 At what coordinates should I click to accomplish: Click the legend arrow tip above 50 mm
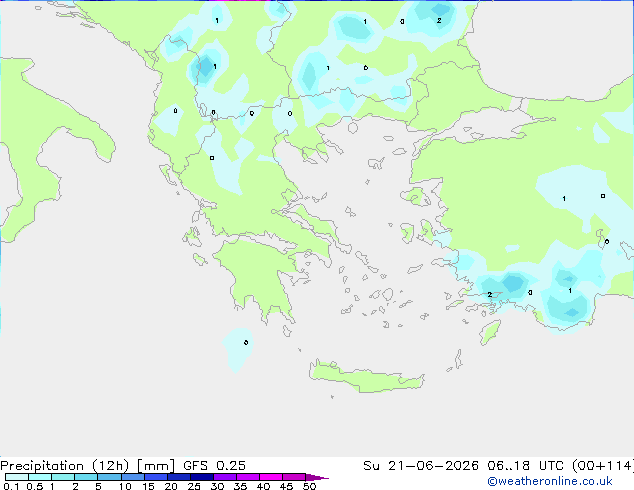[x=317, y=477]
